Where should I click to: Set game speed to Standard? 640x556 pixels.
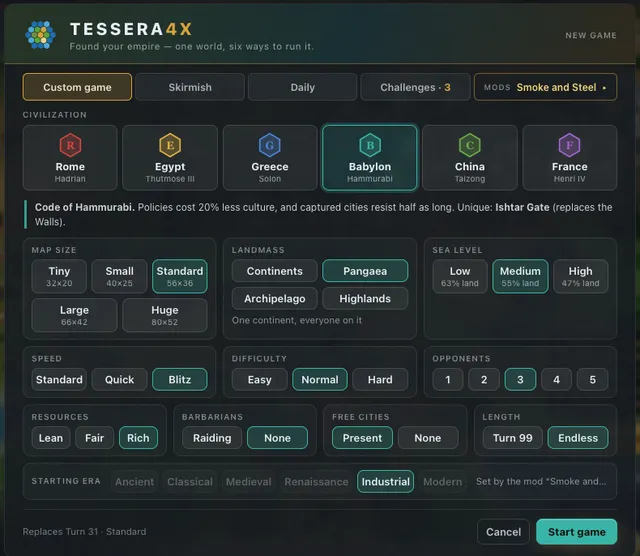click(59, 379)
